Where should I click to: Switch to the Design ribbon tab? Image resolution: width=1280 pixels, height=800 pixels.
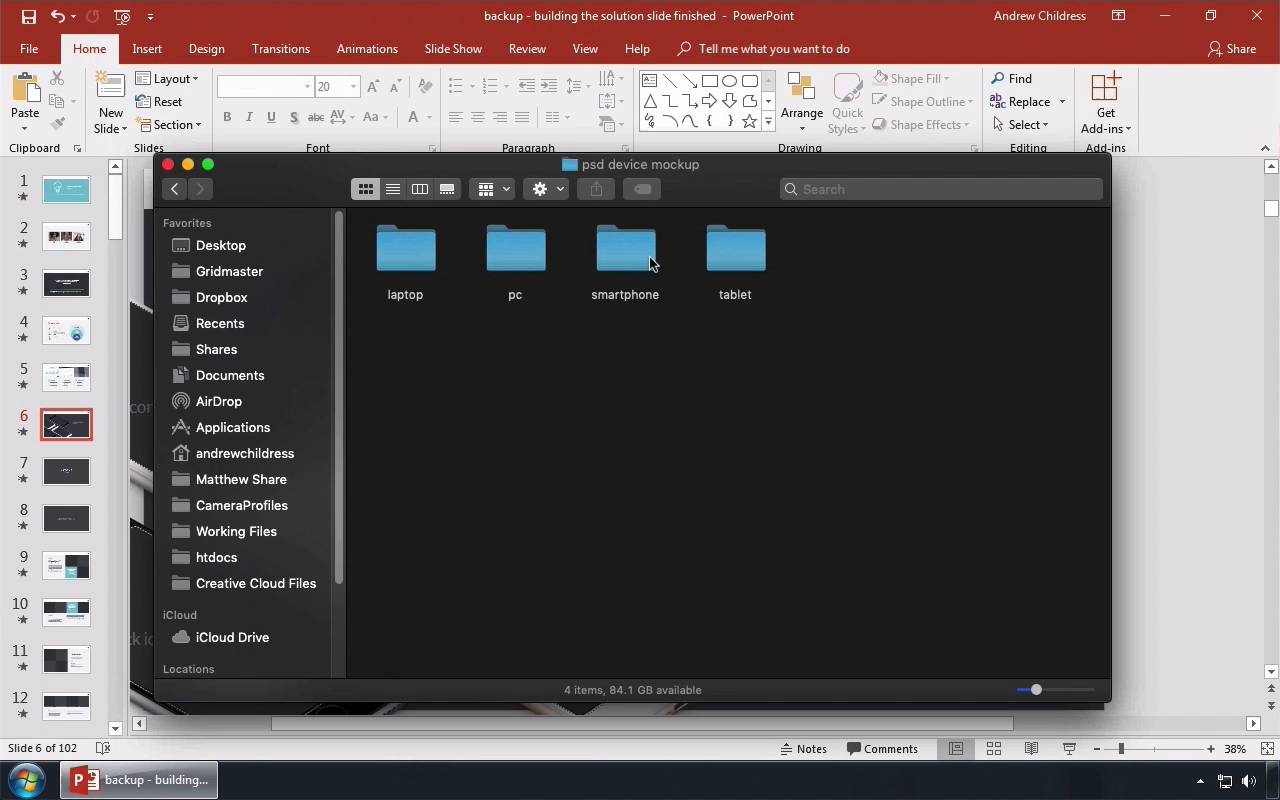(x=206, y=49)
